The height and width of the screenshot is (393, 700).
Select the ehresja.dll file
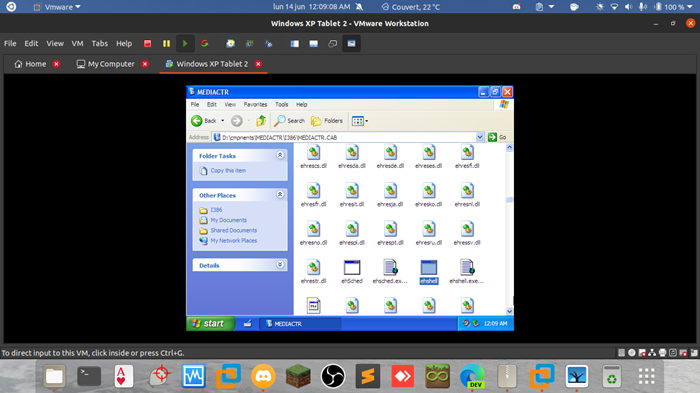390,195
